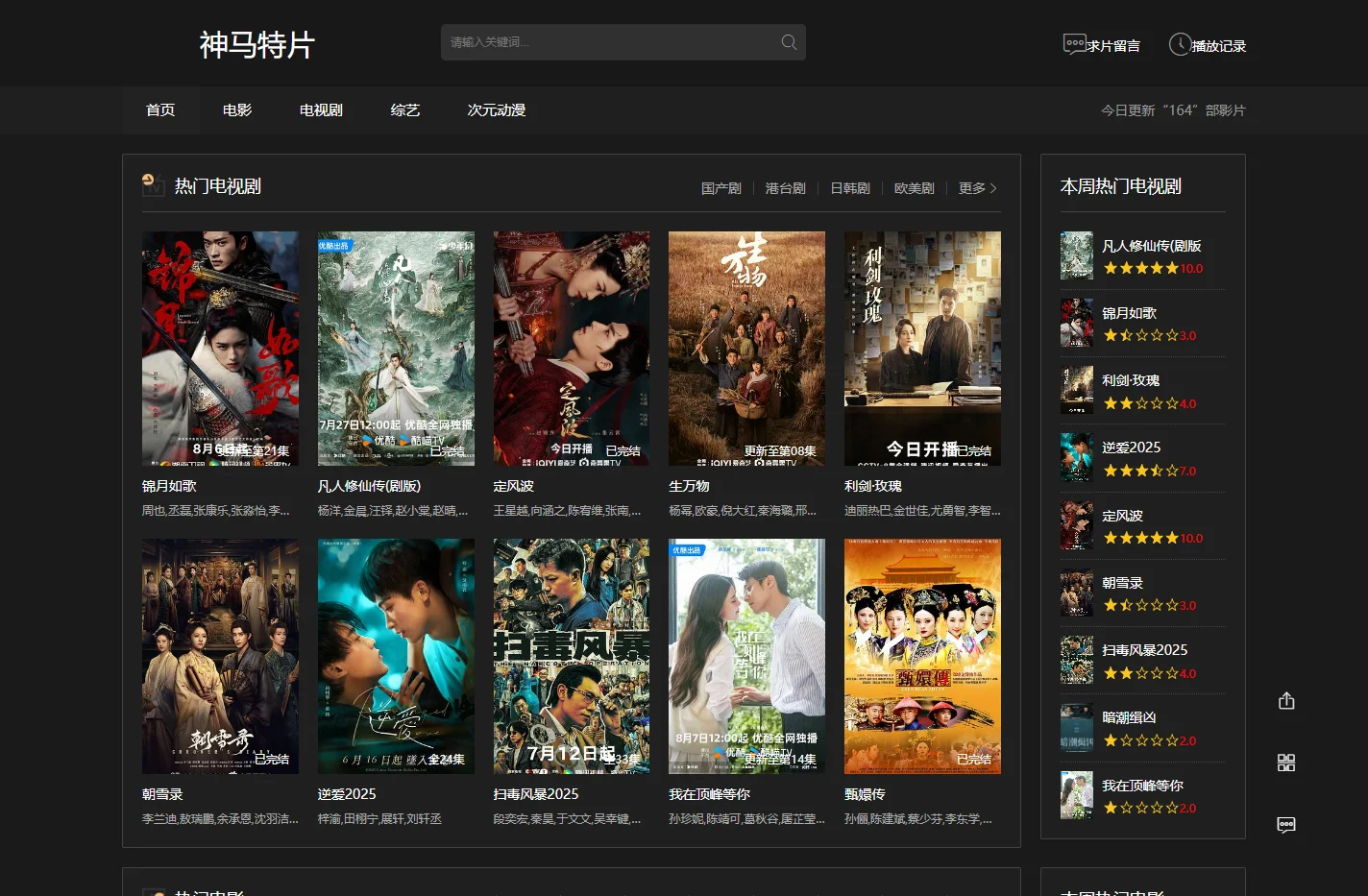1368x896 pixels.
Task: Open the QR code grid icon
Action: (1286, 763)
